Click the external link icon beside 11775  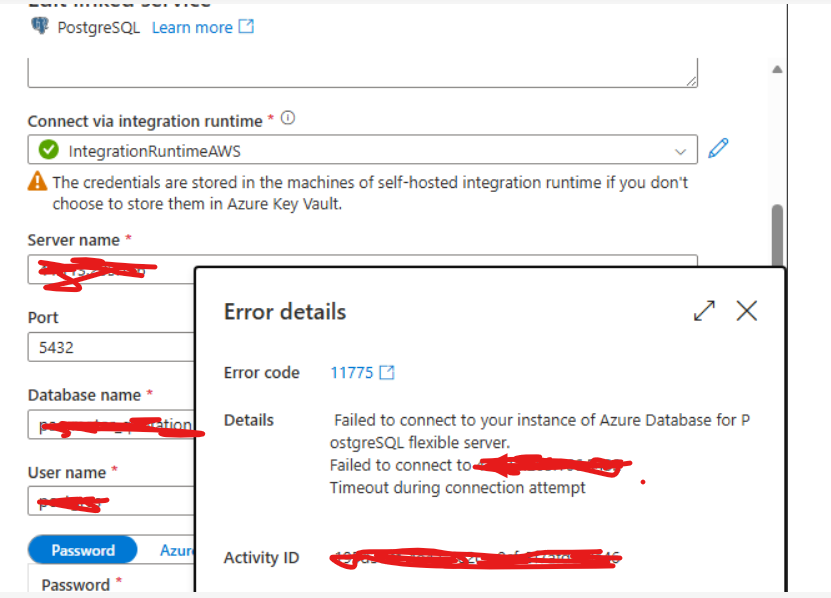pyautogui.click(x=387, y=372)
